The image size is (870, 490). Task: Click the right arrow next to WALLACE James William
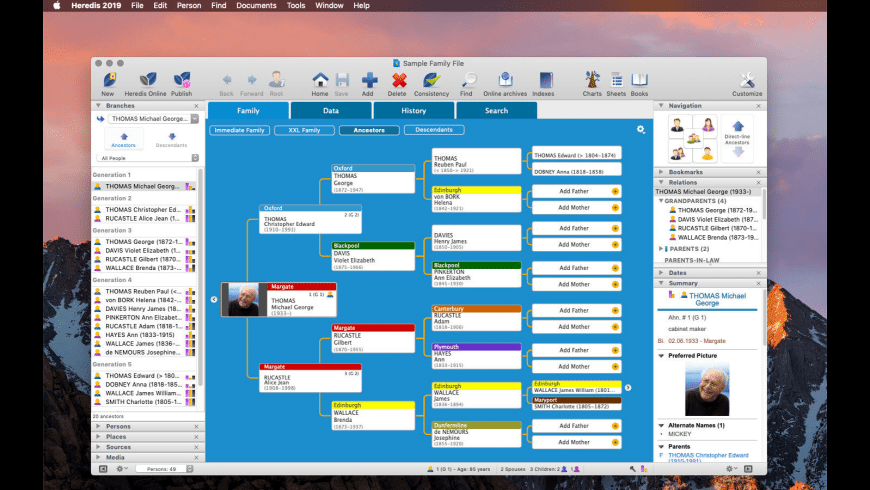point(628,388)
